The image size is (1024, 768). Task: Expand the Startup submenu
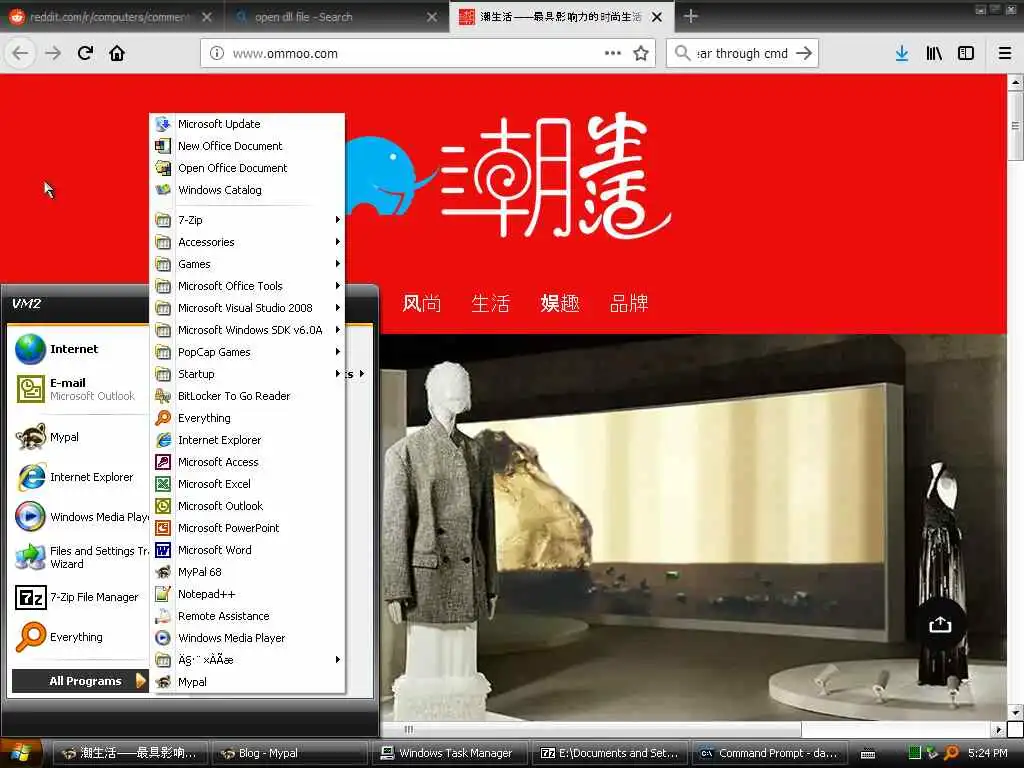(247, 374)
